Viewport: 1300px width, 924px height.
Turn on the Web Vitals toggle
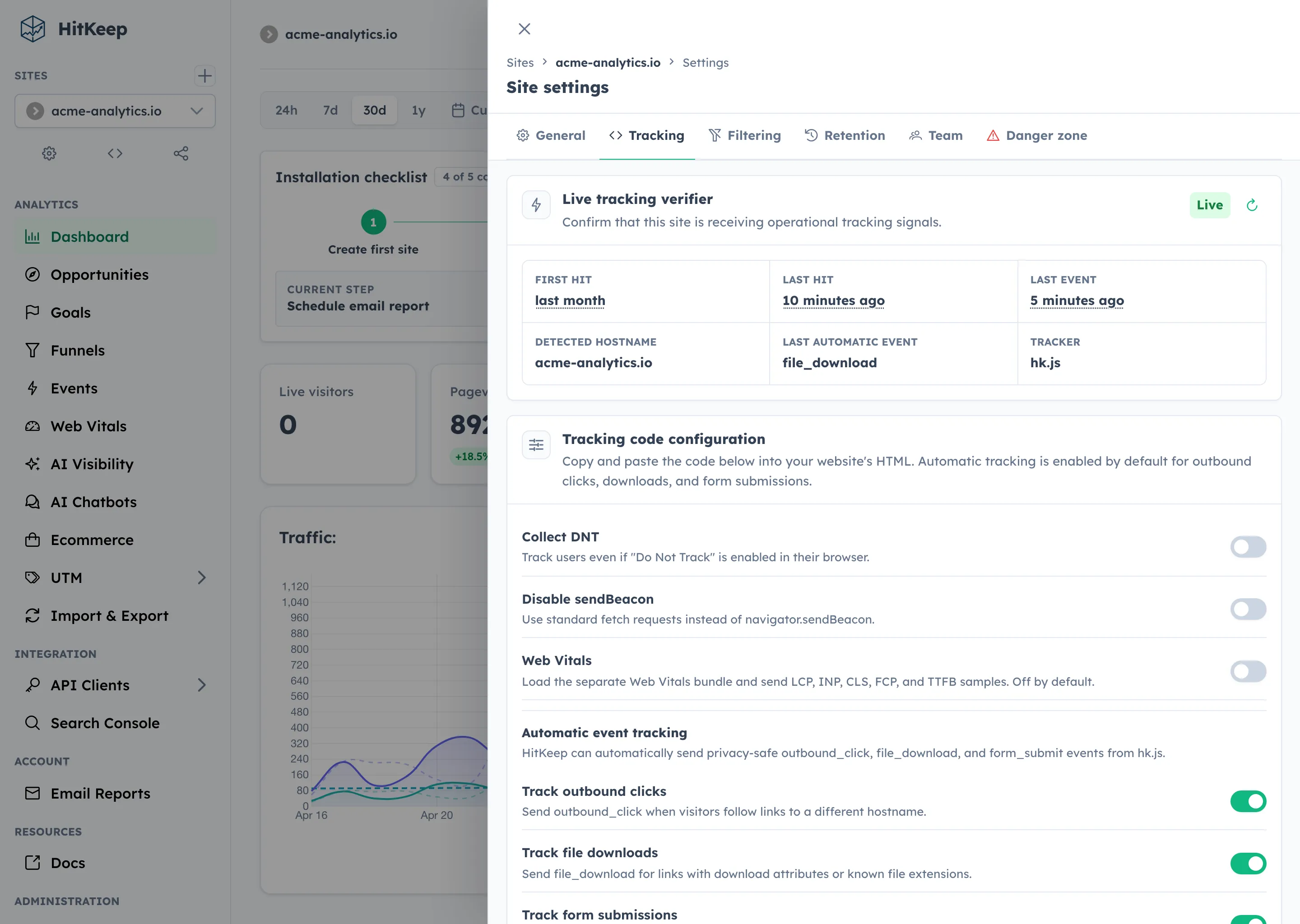tap(1248, 671)
